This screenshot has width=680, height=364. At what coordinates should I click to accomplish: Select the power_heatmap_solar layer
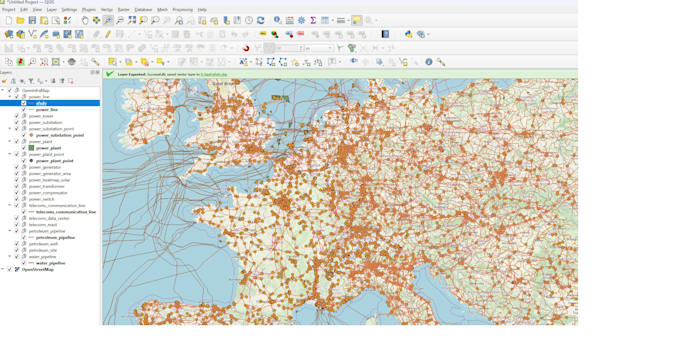coord(49,180)
